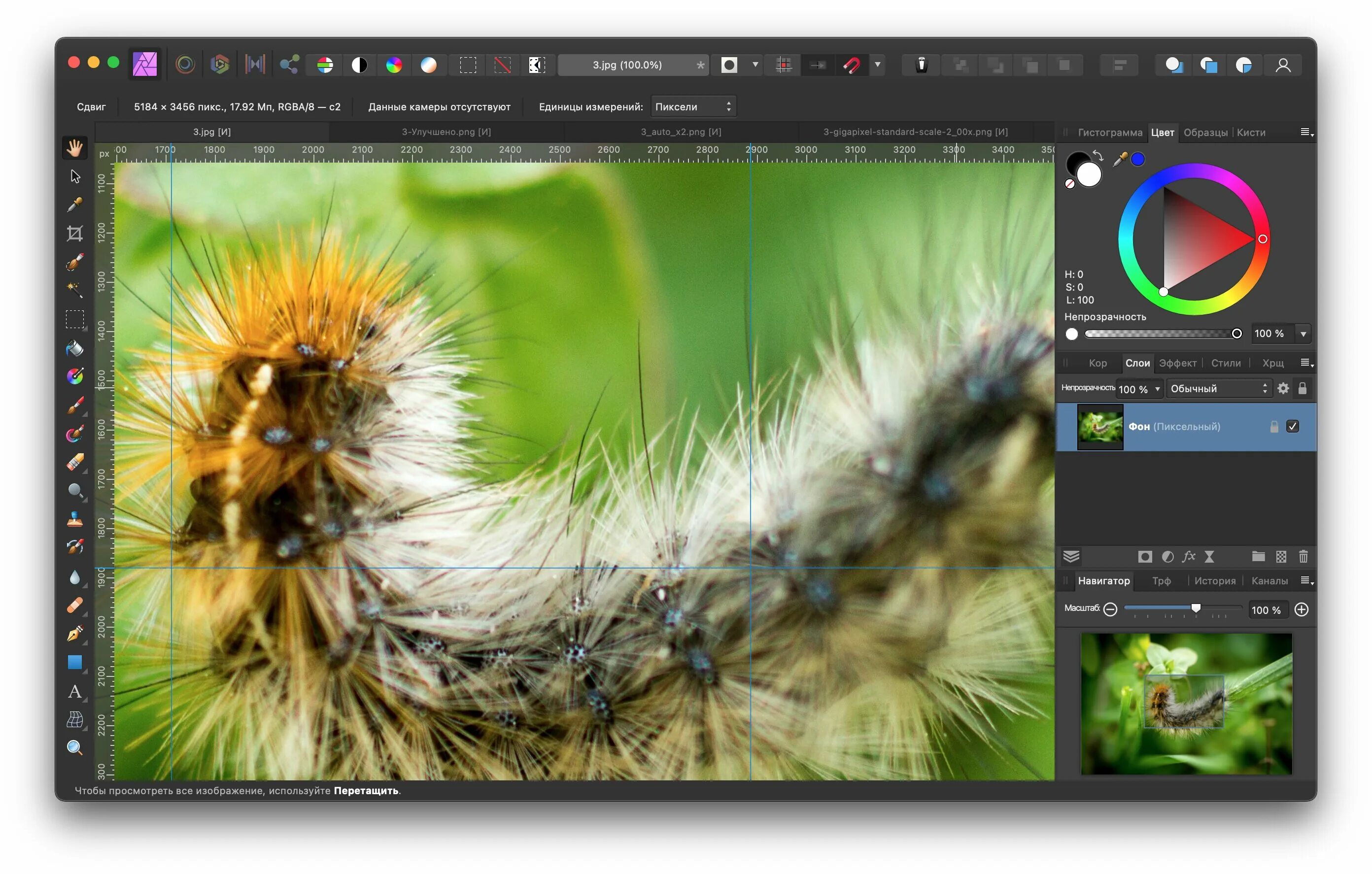Viewport: 1372px width, 874px height.
Task: Select the Text tool (A icon)
Action: click(74, 691)
